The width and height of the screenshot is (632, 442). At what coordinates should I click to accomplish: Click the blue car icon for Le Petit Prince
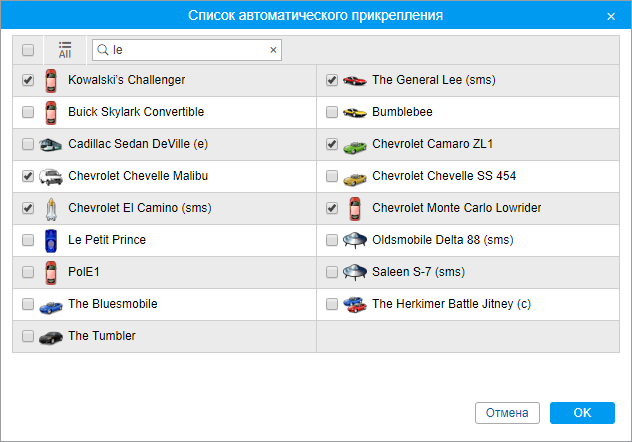tap(51, 240)
